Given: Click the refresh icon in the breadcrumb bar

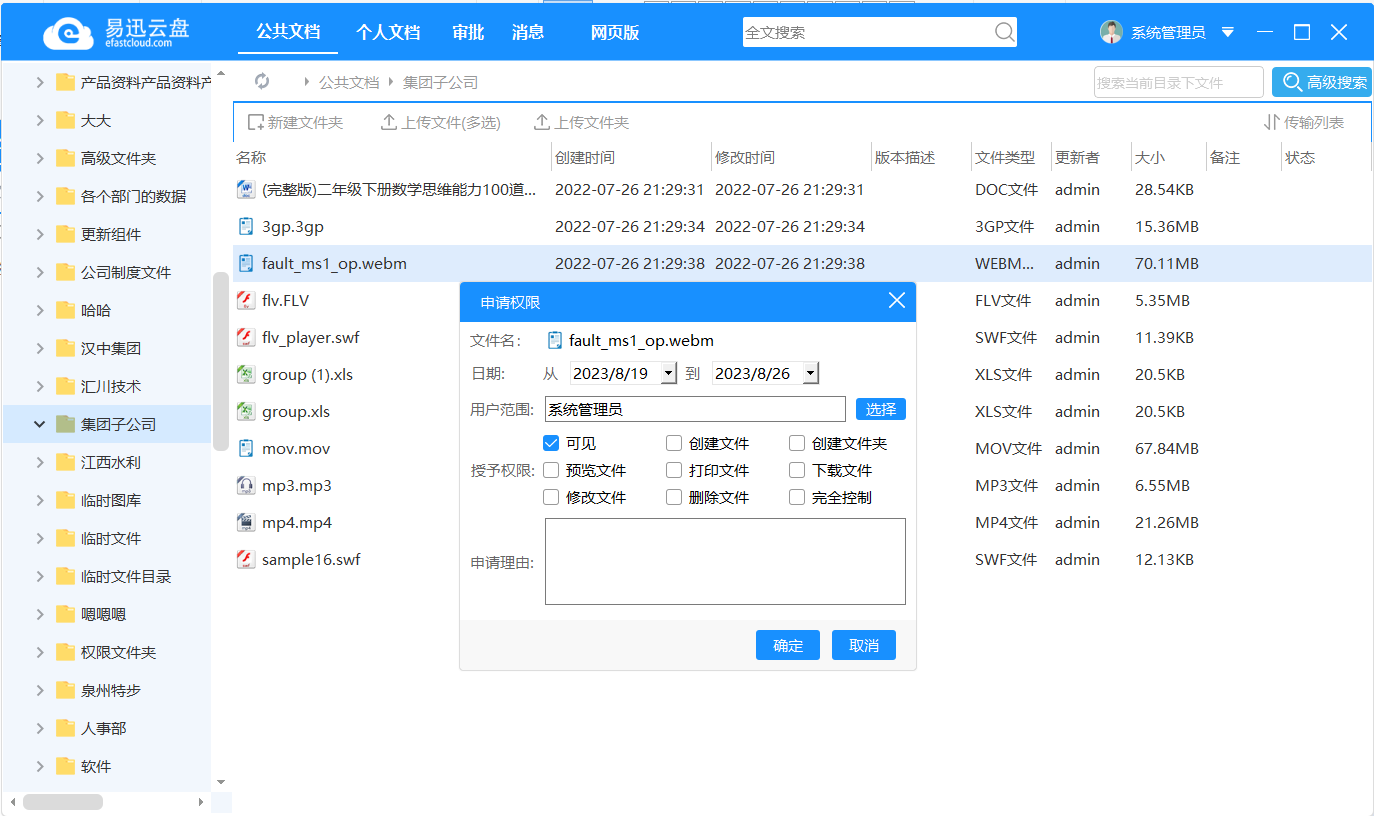Looking at the screenshot, I should point(262,81).
